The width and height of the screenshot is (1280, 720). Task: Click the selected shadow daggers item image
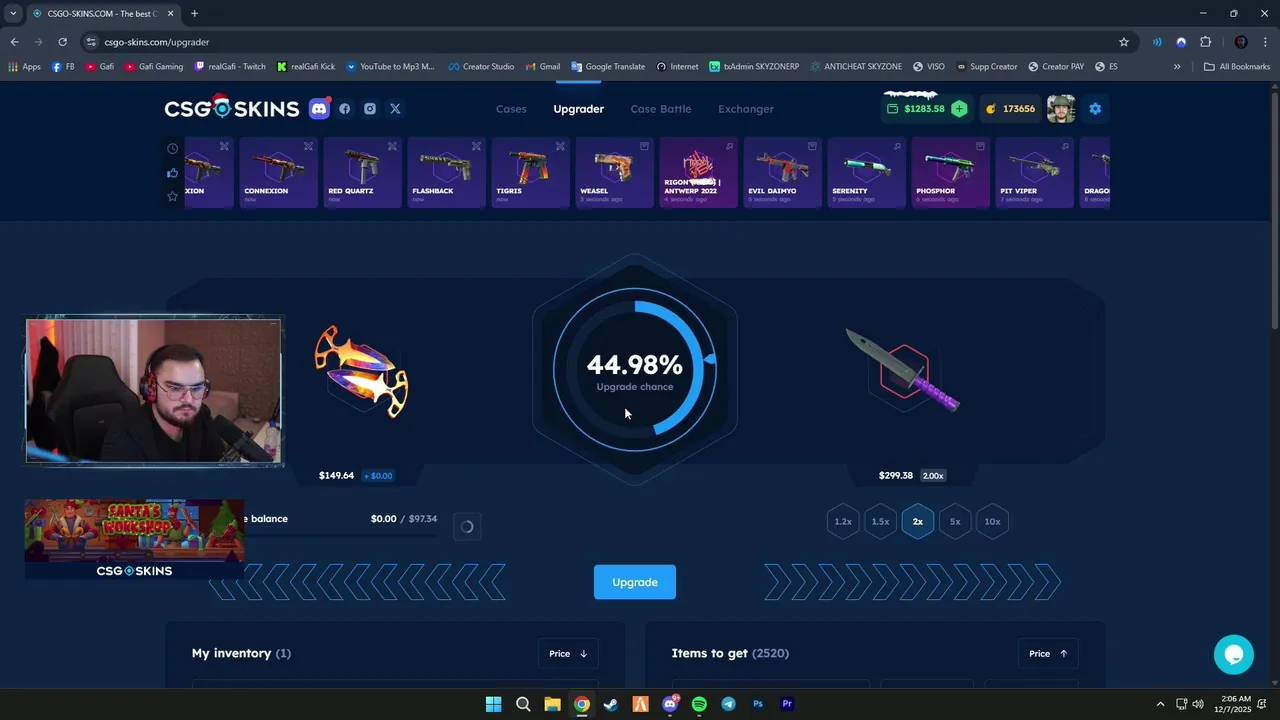[x=362, y=371]
